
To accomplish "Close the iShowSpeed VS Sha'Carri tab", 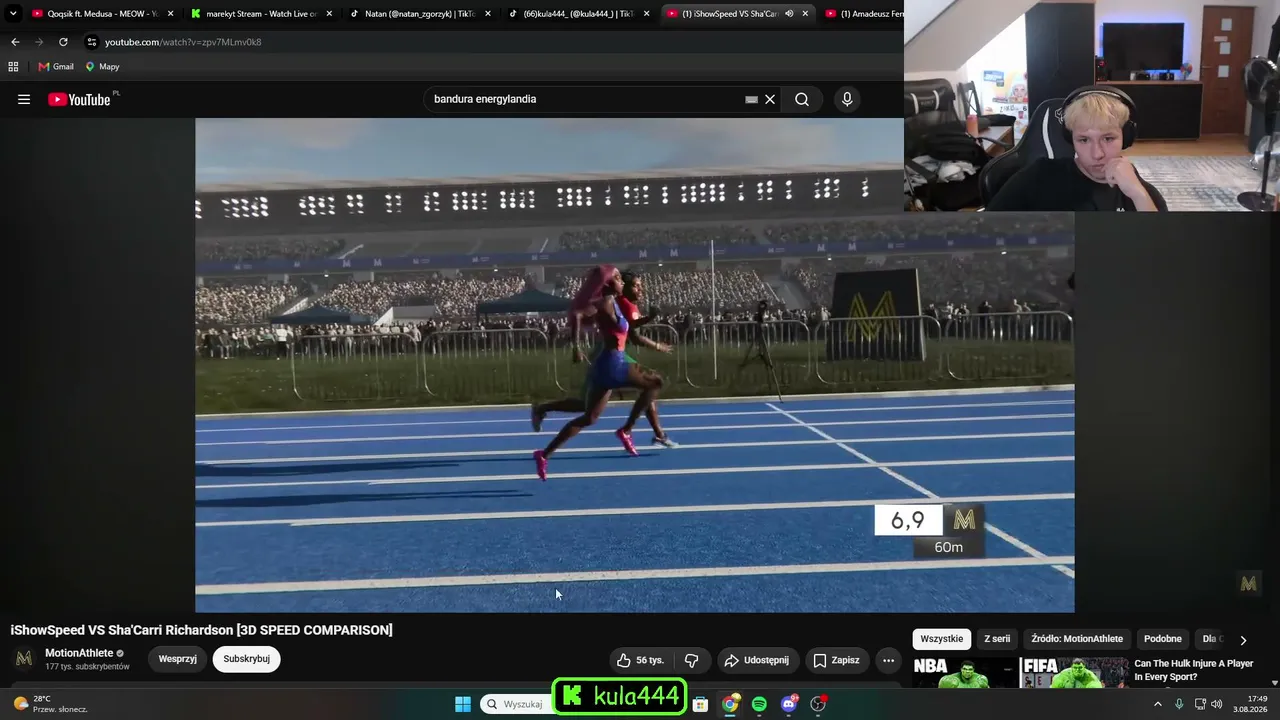I will (x=805, y=14).
